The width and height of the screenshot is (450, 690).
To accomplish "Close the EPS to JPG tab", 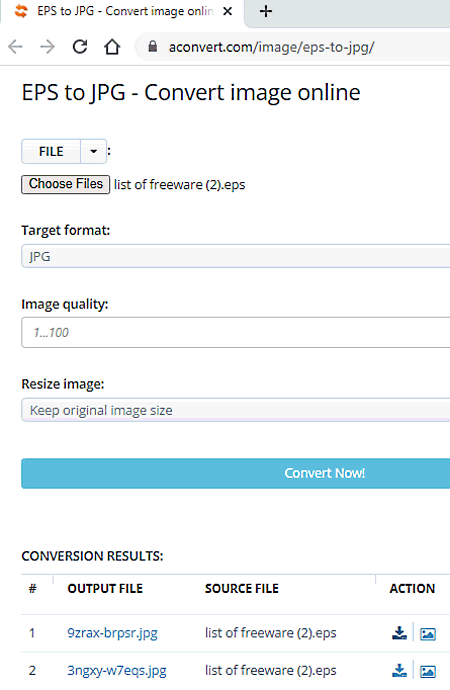I will click(x=227, y=11).
